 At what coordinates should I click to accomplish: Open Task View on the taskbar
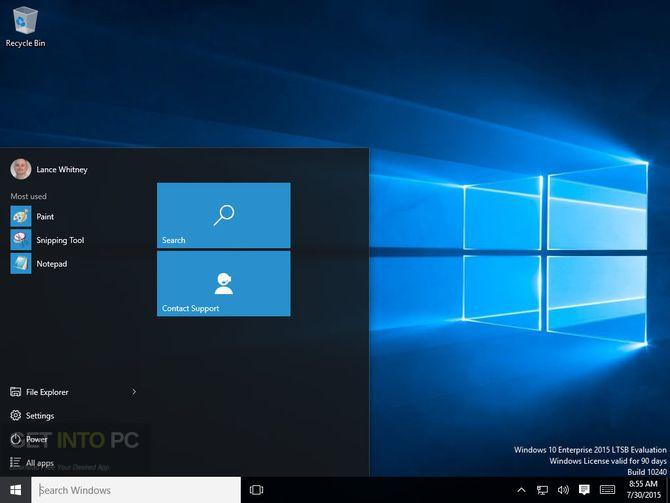(x=256, y=490)
